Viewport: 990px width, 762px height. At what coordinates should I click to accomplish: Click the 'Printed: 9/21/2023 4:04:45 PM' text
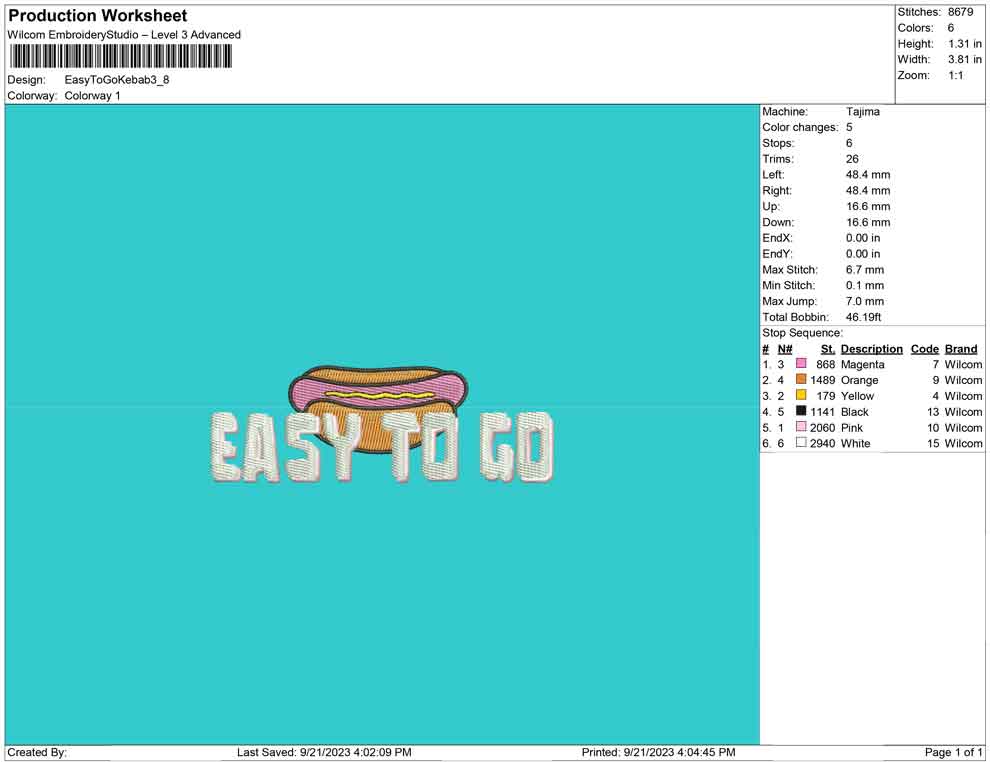click(x=659, y=753)
